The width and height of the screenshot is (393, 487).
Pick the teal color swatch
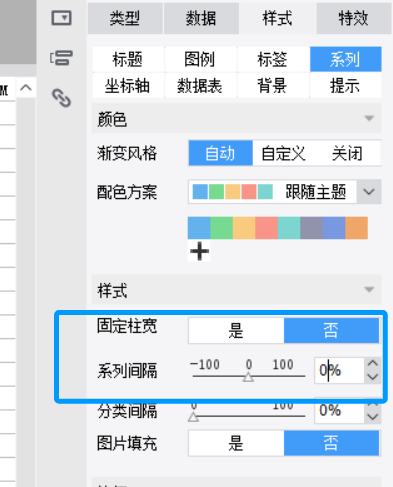(x=289, y=228)
